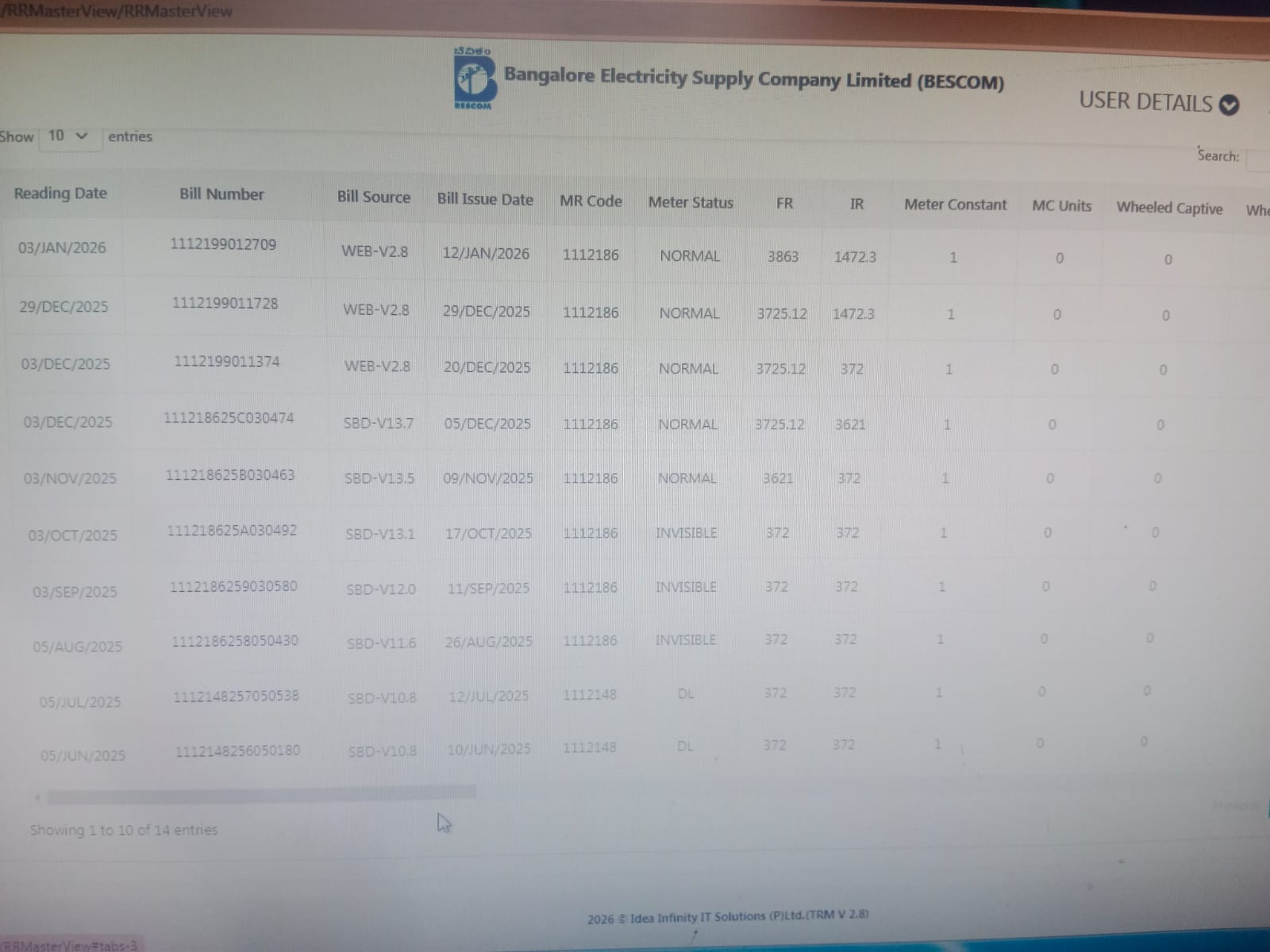Click DL meter status in 12/JUL/2025 row
The width and height of the screenshot is (1270, 952).
[x=686, y=694]
